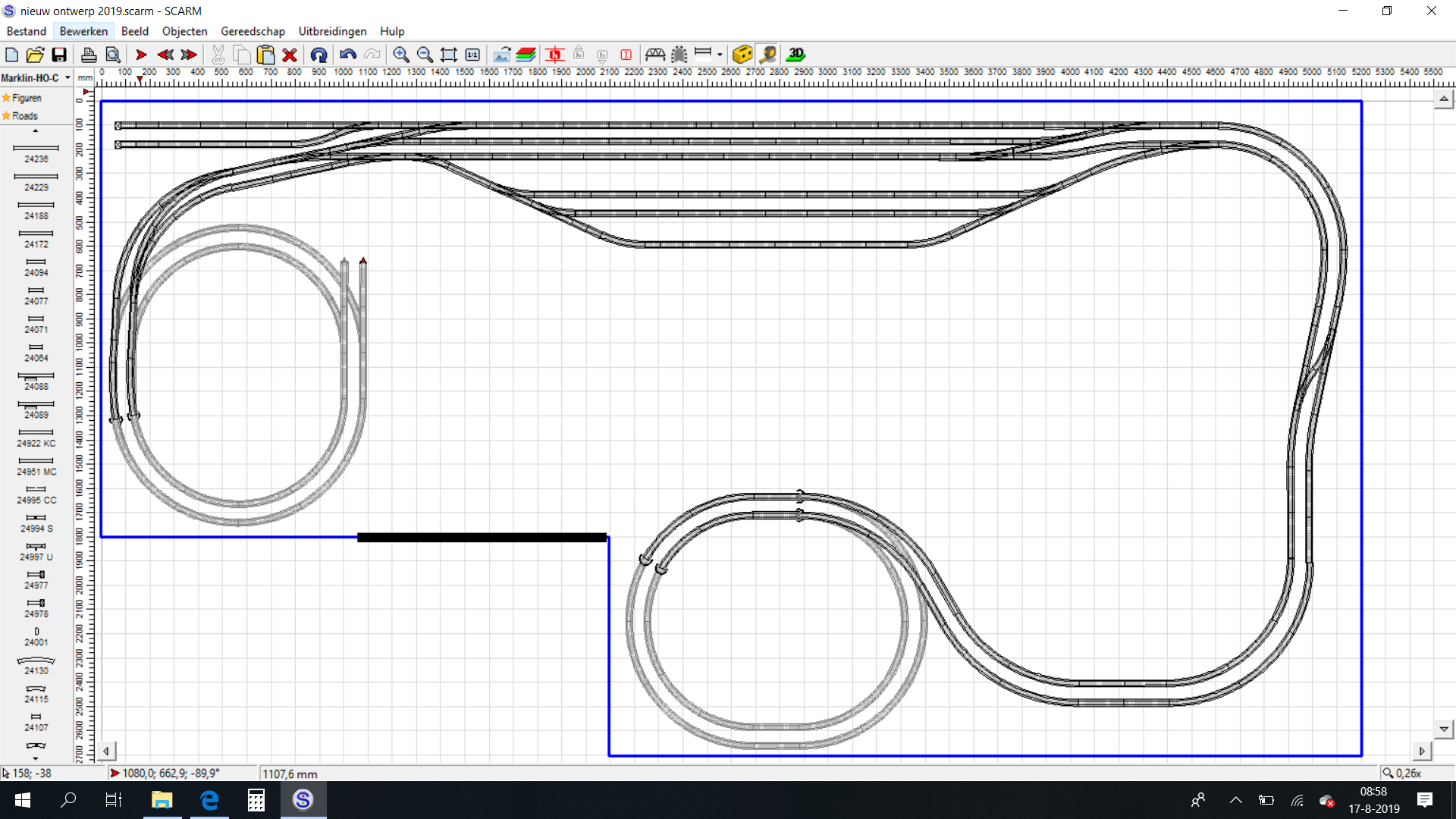Delete selection with the red X icon

tap(290, 55)
